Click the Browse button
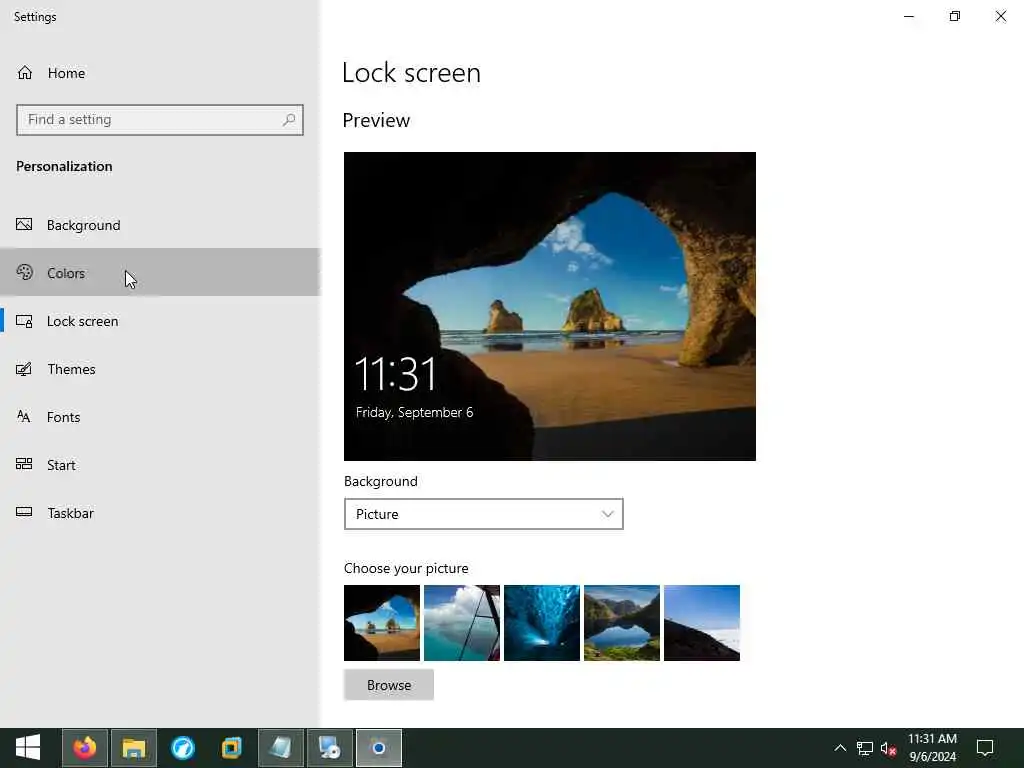Viewport: 1024px width, 768px height. click(x=389, y=685)
